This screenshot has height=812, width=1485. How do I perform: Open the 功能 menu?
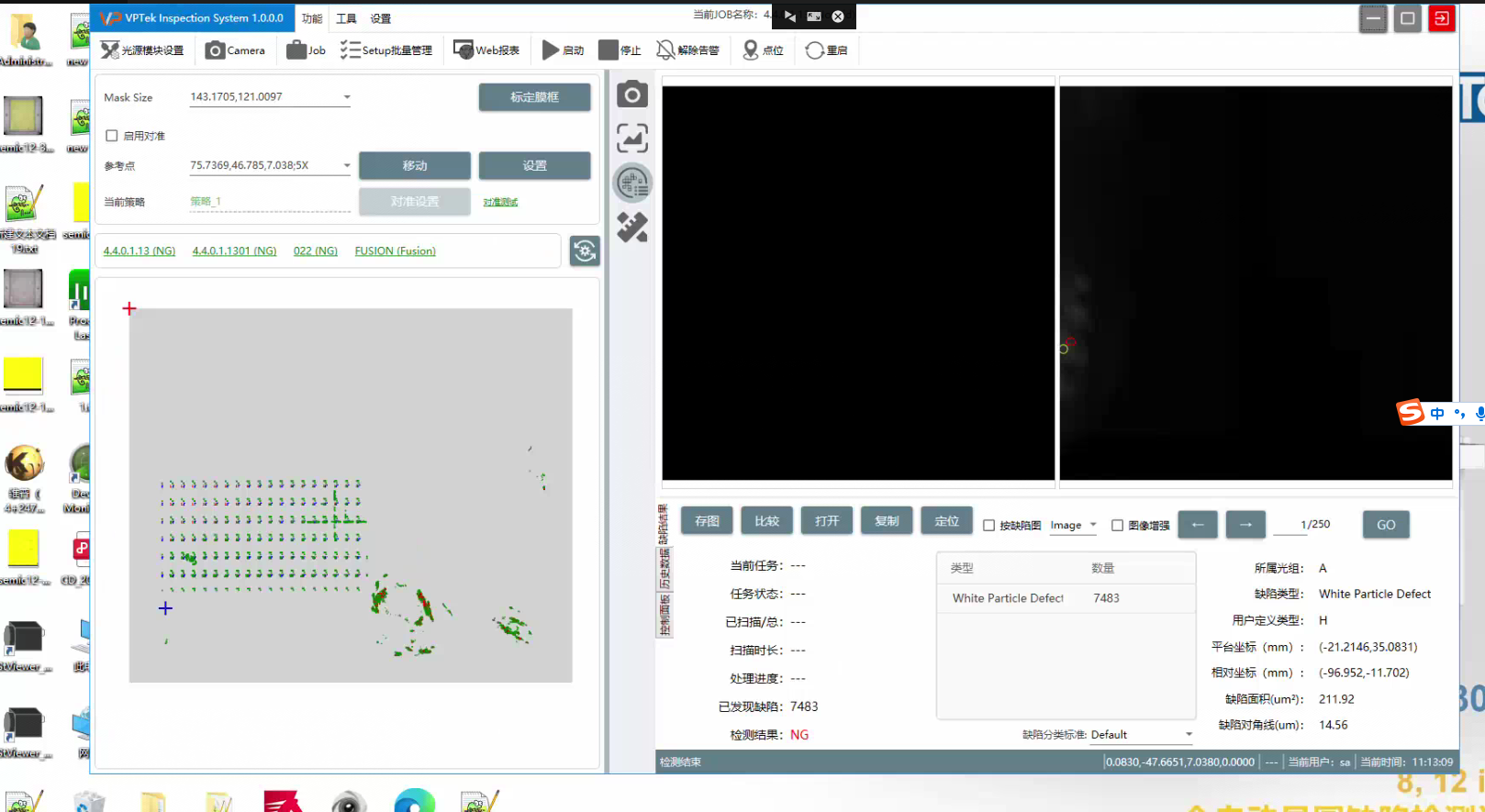(312, 18)
